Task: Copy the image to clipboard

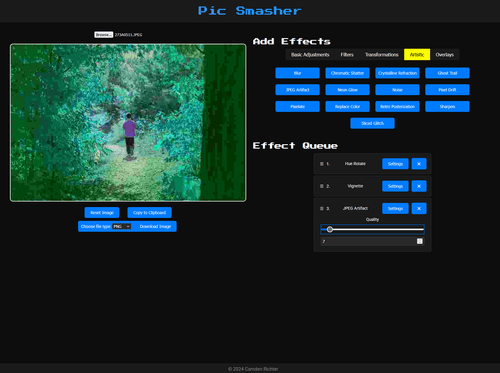Action: (149, 213)
